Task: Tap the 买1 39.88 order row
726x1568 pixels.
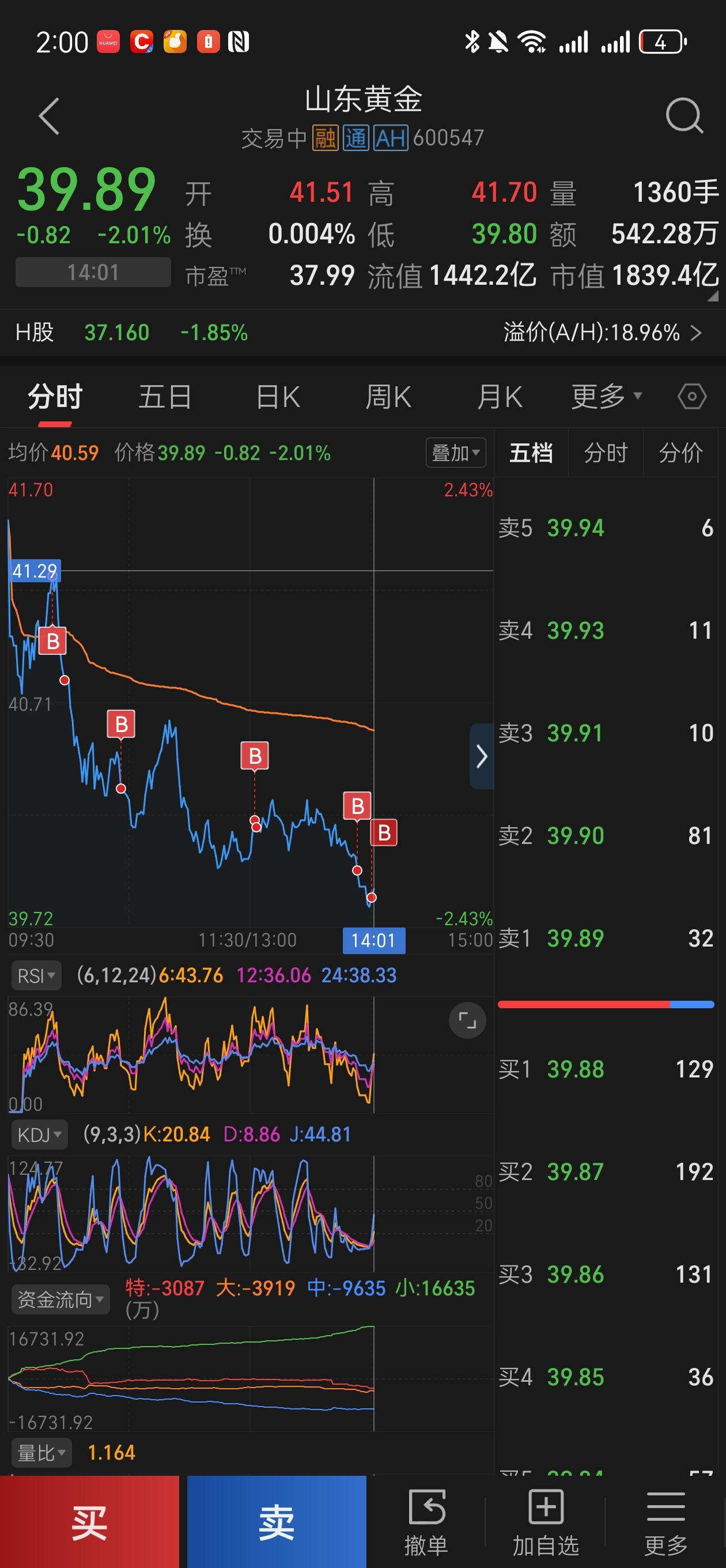Action: 606,1069
